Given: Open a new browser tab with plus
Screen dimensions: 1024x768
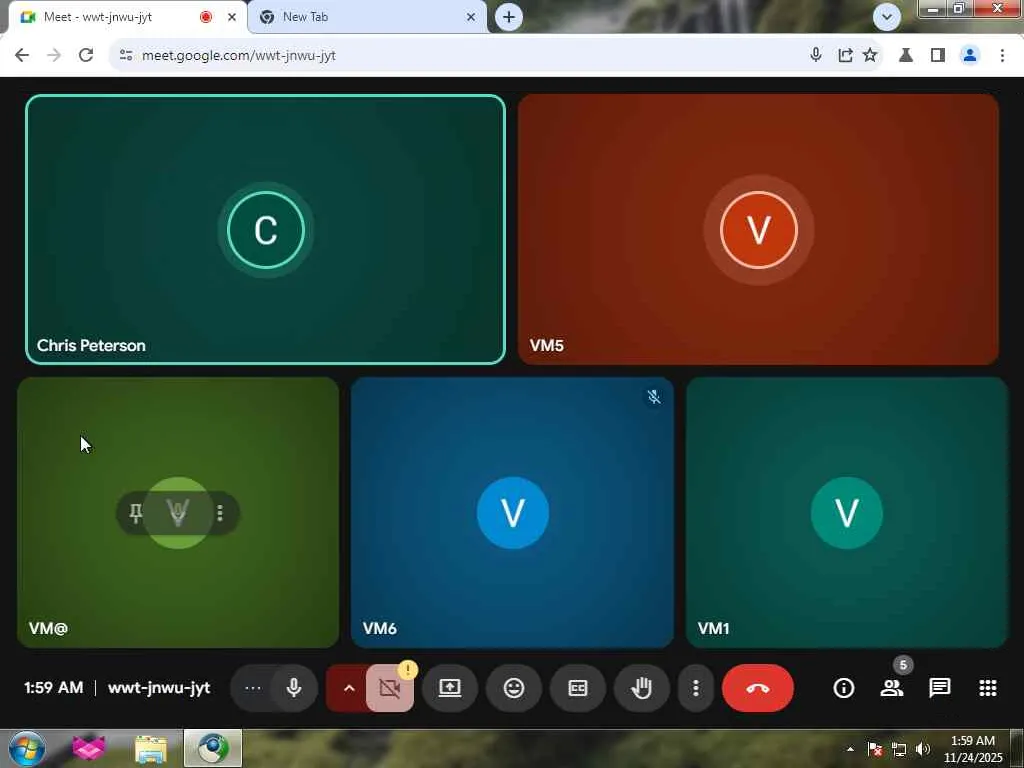Looking at the screenshot, I should pos(509,17).
